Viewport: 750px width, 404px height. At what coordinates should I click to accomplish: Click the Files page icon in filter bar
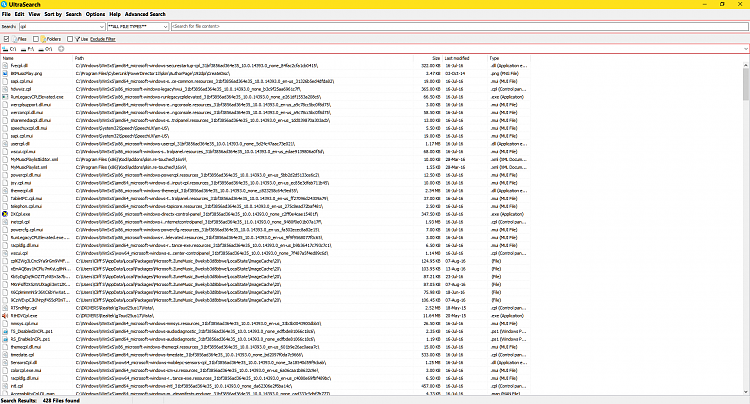coord(14,39)
